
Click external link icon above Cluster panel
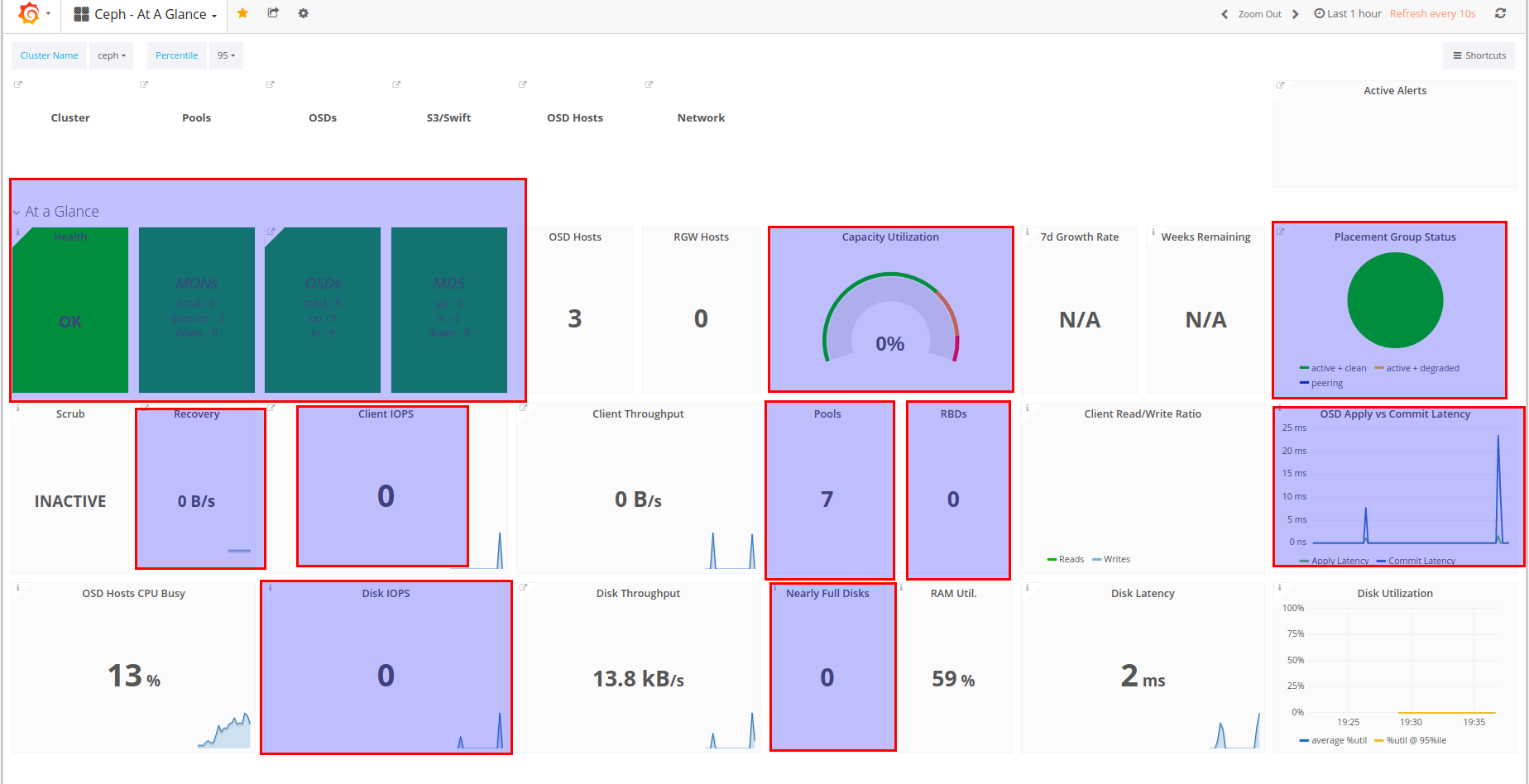coord(18,84)
